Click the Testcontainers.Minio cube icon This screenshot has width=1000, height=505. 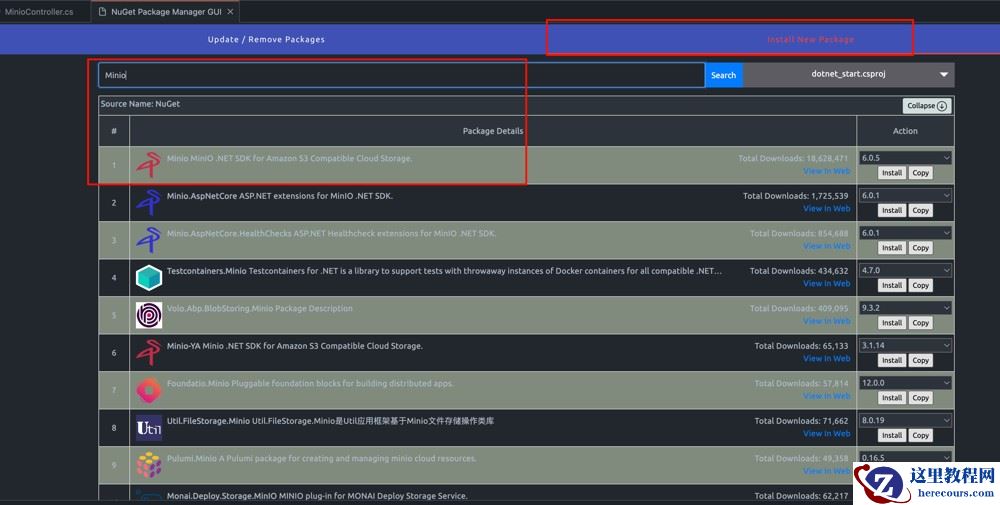(149, 278)
